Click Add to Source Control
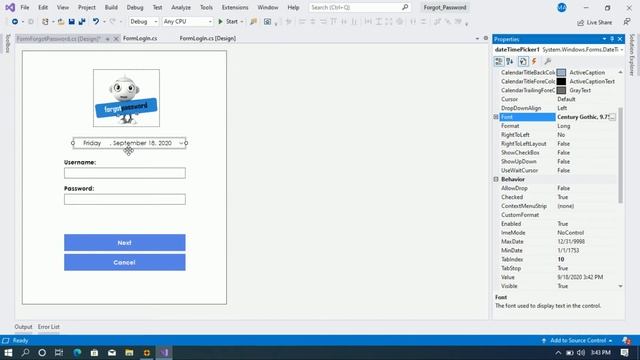Image resolution: width=640 pixels, height=360 pixels. 578,340
